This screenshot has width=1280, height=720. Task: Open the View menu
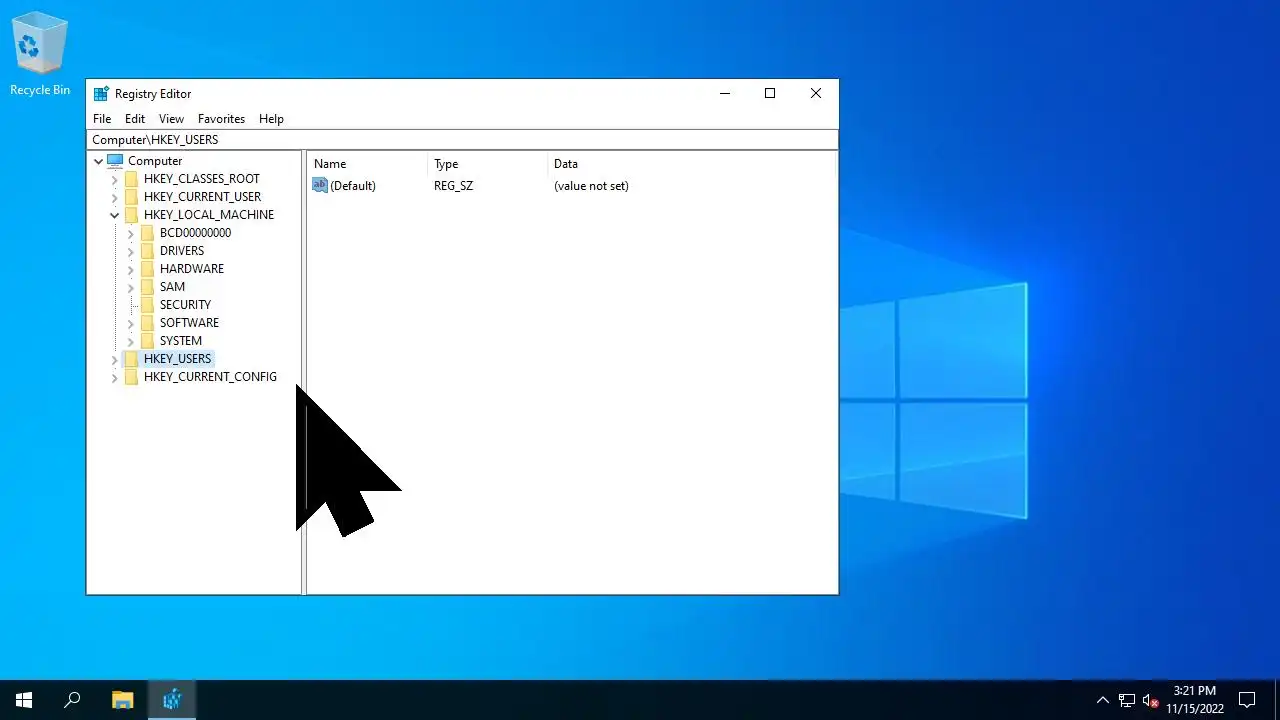[x=171, y=118]
